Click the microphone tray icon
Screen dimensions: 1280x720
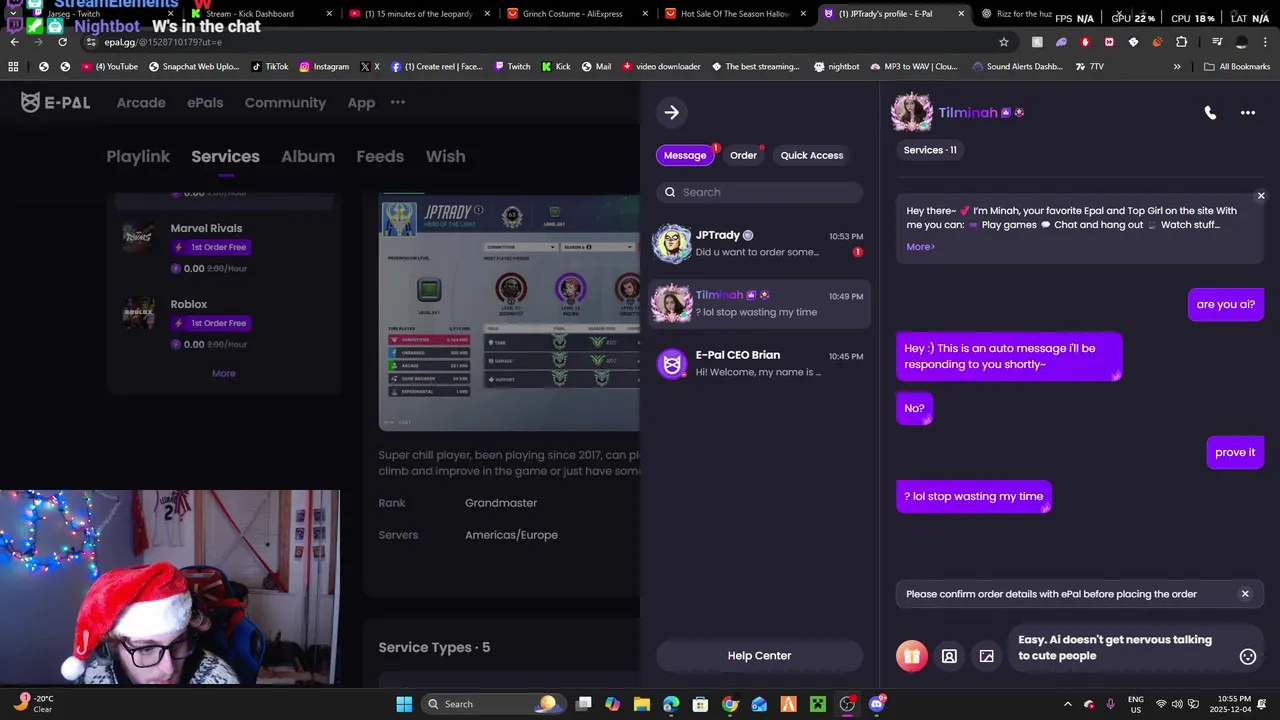pos(1110,704)
